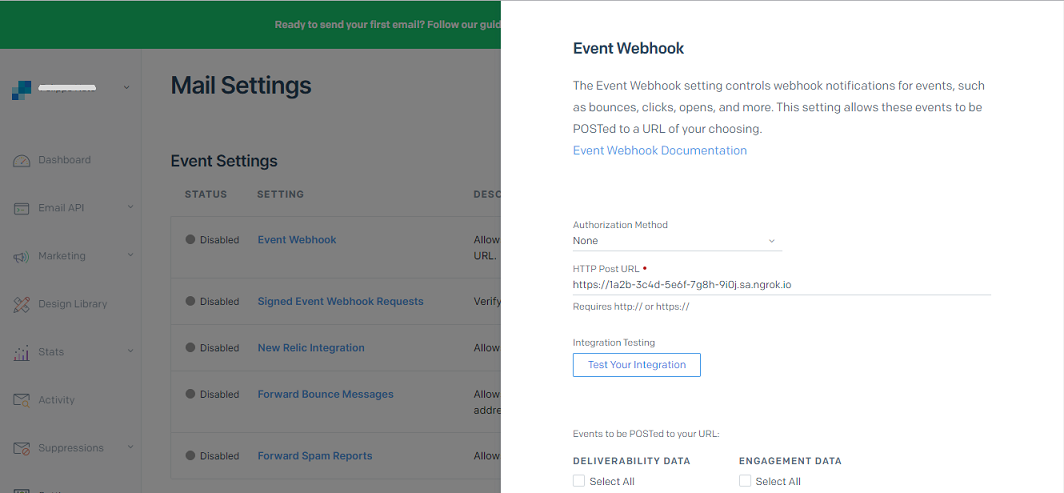This screenshot has width=1064, height=493.
Task: Click the Test Your Integration button
Action: coord(636,365)
